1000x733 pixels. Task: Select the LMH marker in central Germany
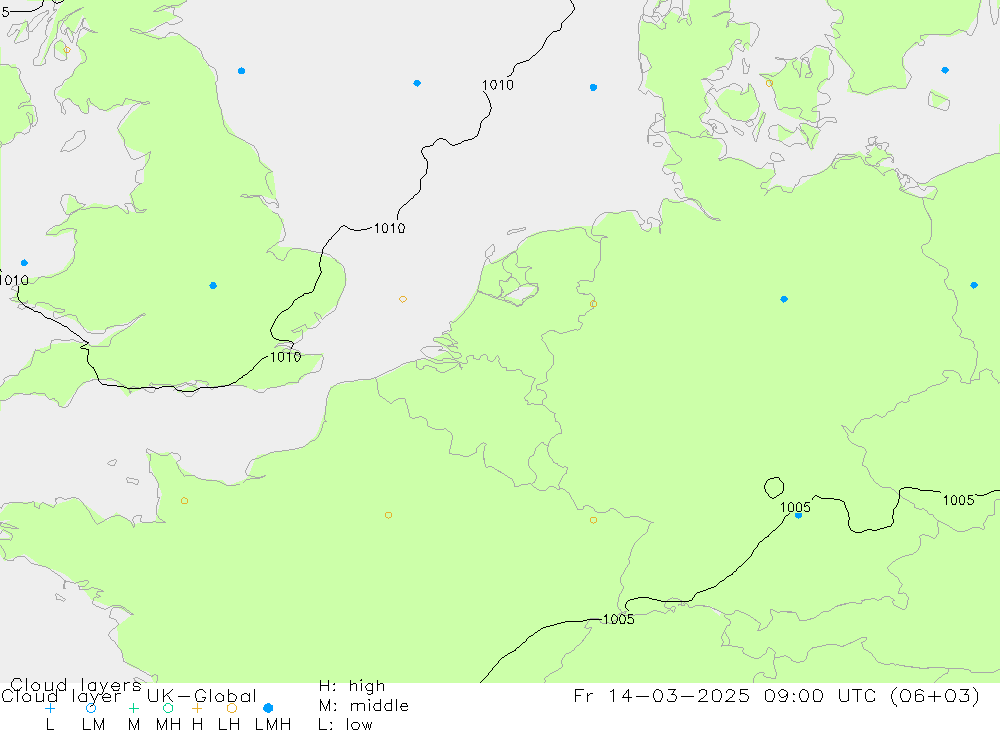click(784, 299)
